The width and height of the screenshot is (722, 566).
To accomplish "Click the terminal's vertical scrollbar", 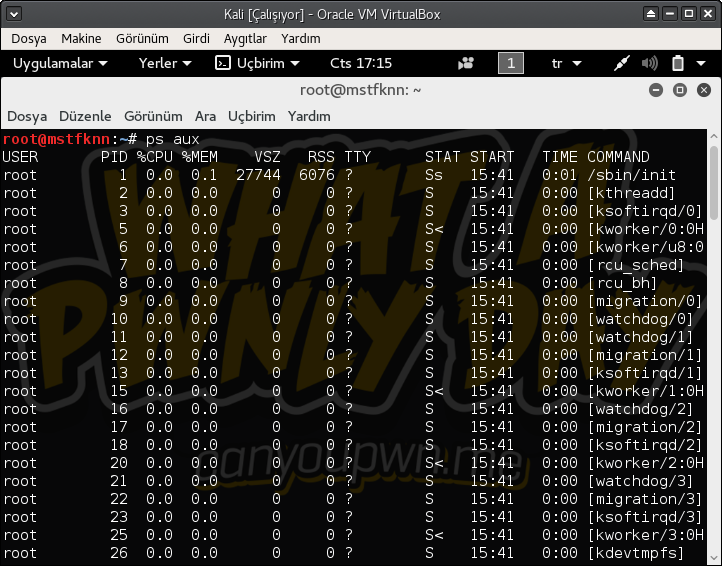I will click(714, 350).
